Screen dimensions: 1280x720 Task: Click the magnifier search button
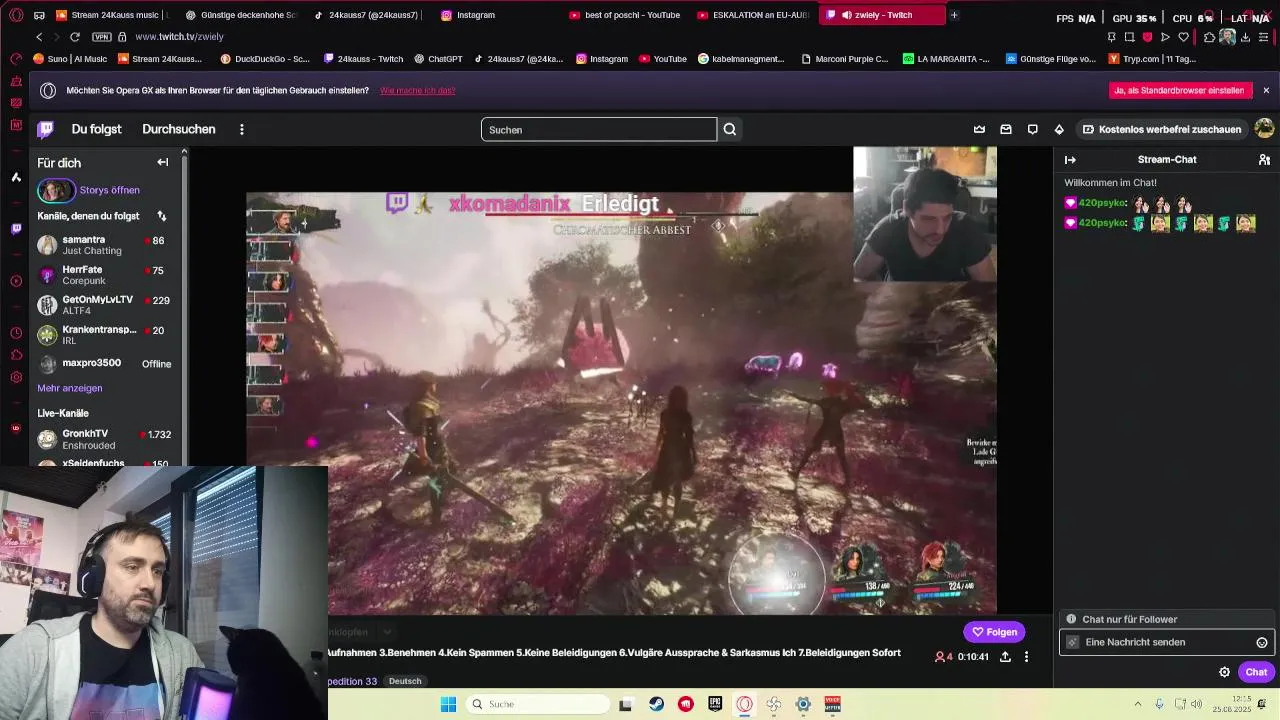pos(730,129)
